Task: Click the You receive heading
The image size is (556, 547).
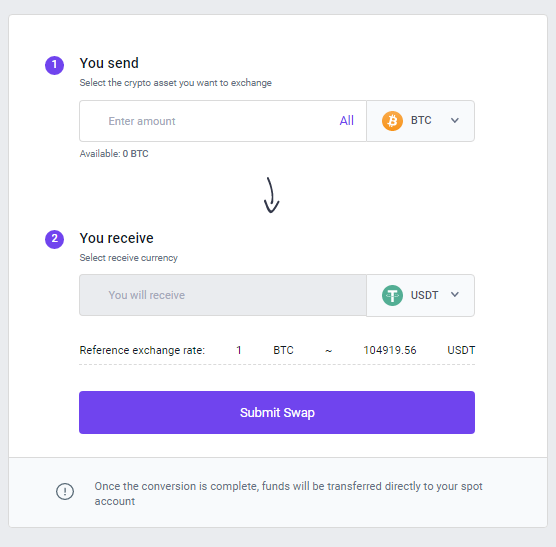Action: pos(116,238)
